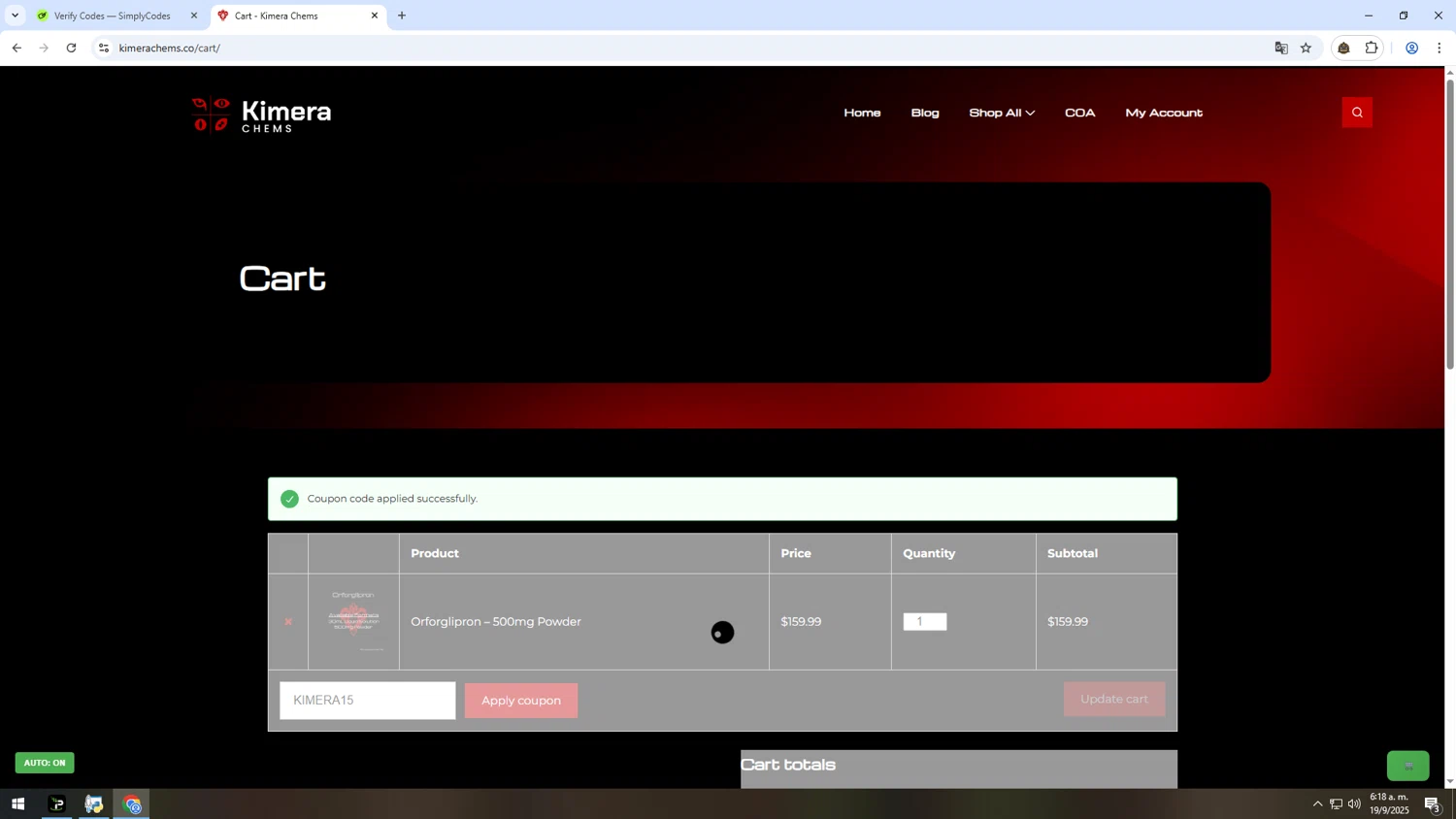The height and width of the screenshot is (819, 1456).
Task: Open the COA menu item
Action: pos(1080,113)
